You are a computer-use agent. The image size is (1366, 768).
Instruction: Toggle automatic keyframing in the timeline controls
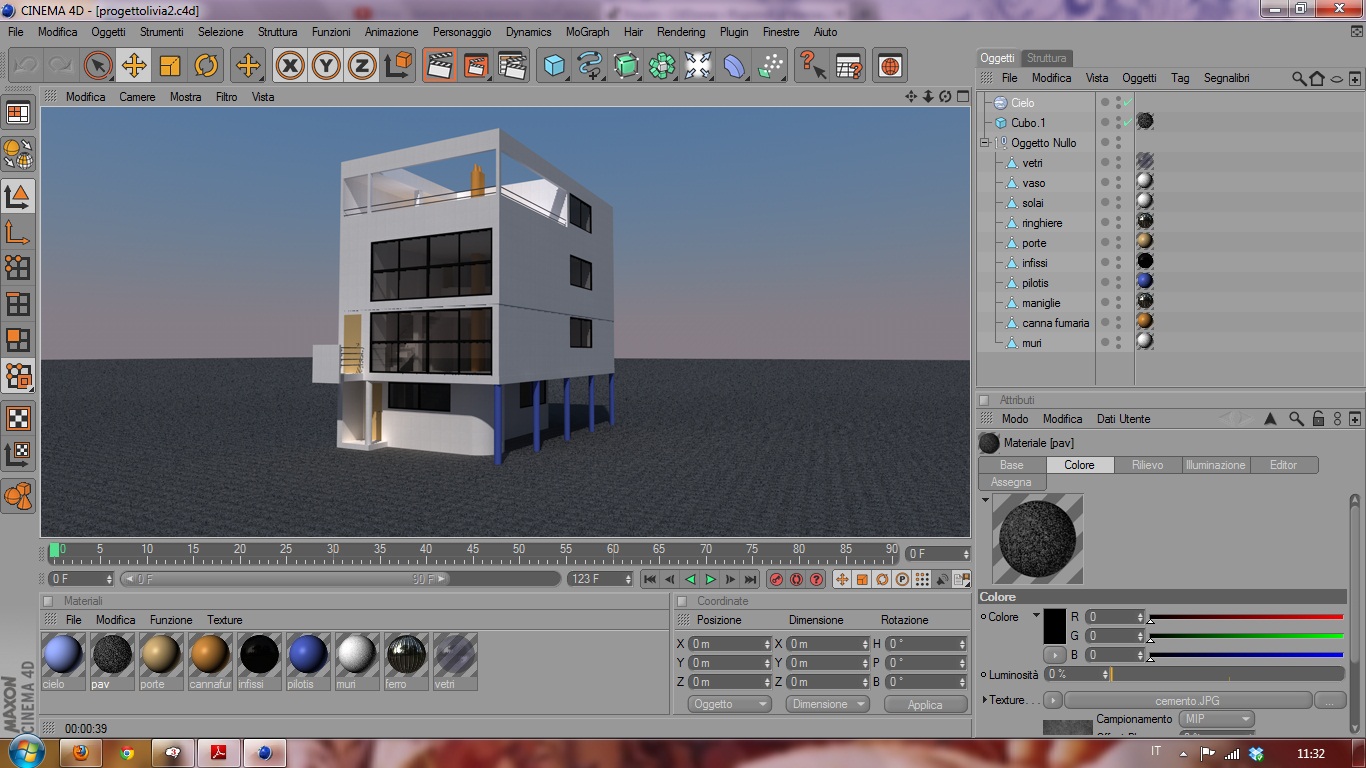click(796, 579)
